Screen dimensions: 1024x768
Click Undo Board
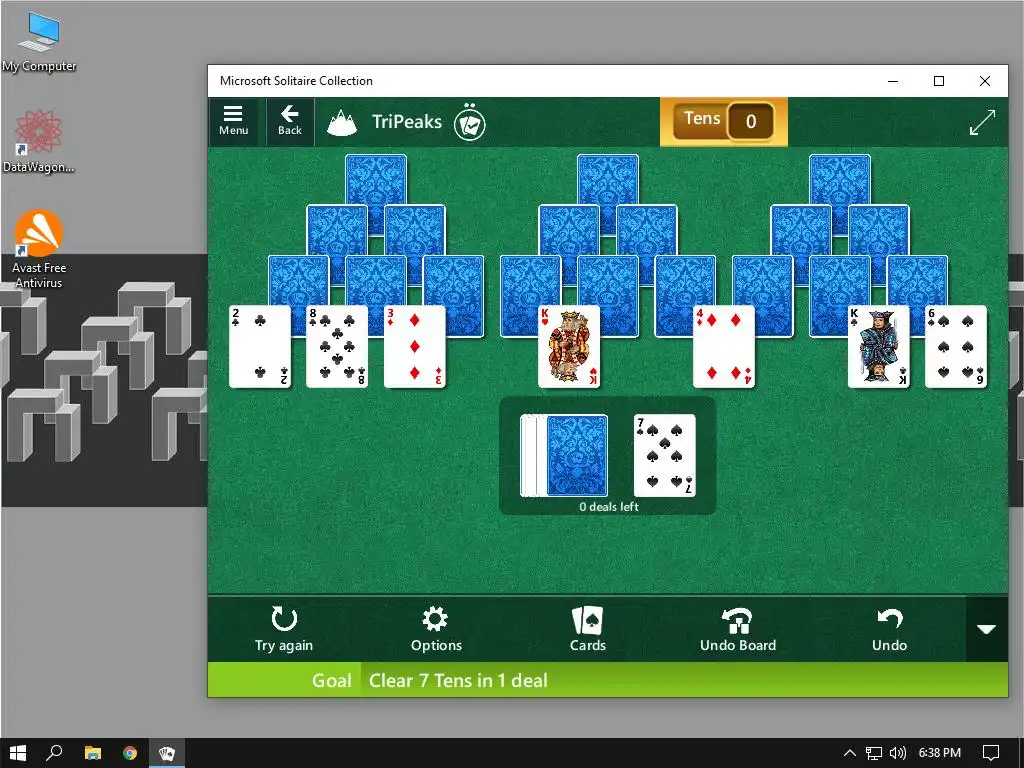738,629
